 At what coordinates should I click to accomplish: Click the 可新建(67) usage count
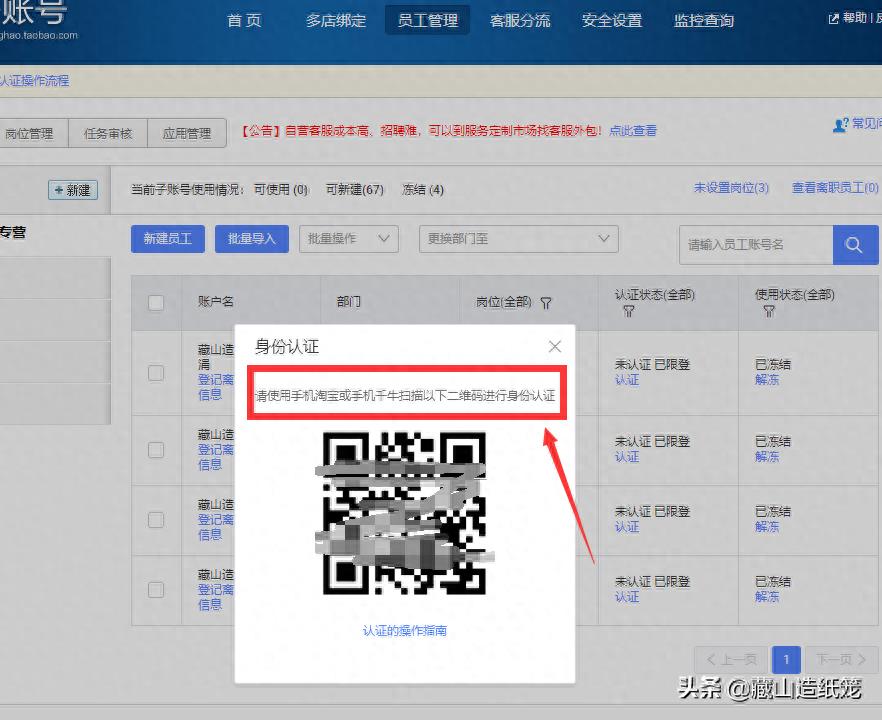[355, 190]
